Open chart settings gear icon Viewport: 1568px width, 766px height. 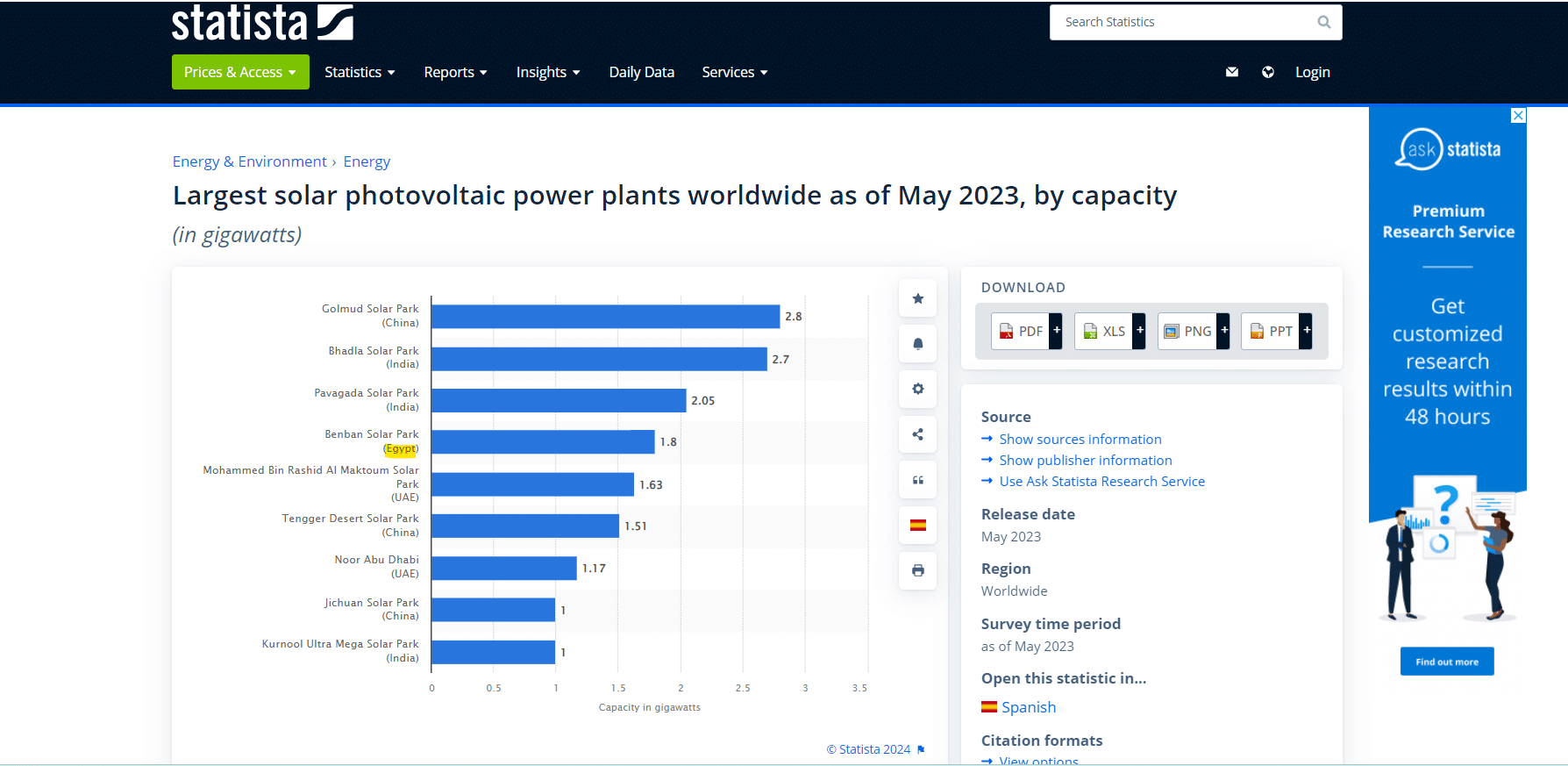pos(917,389)
